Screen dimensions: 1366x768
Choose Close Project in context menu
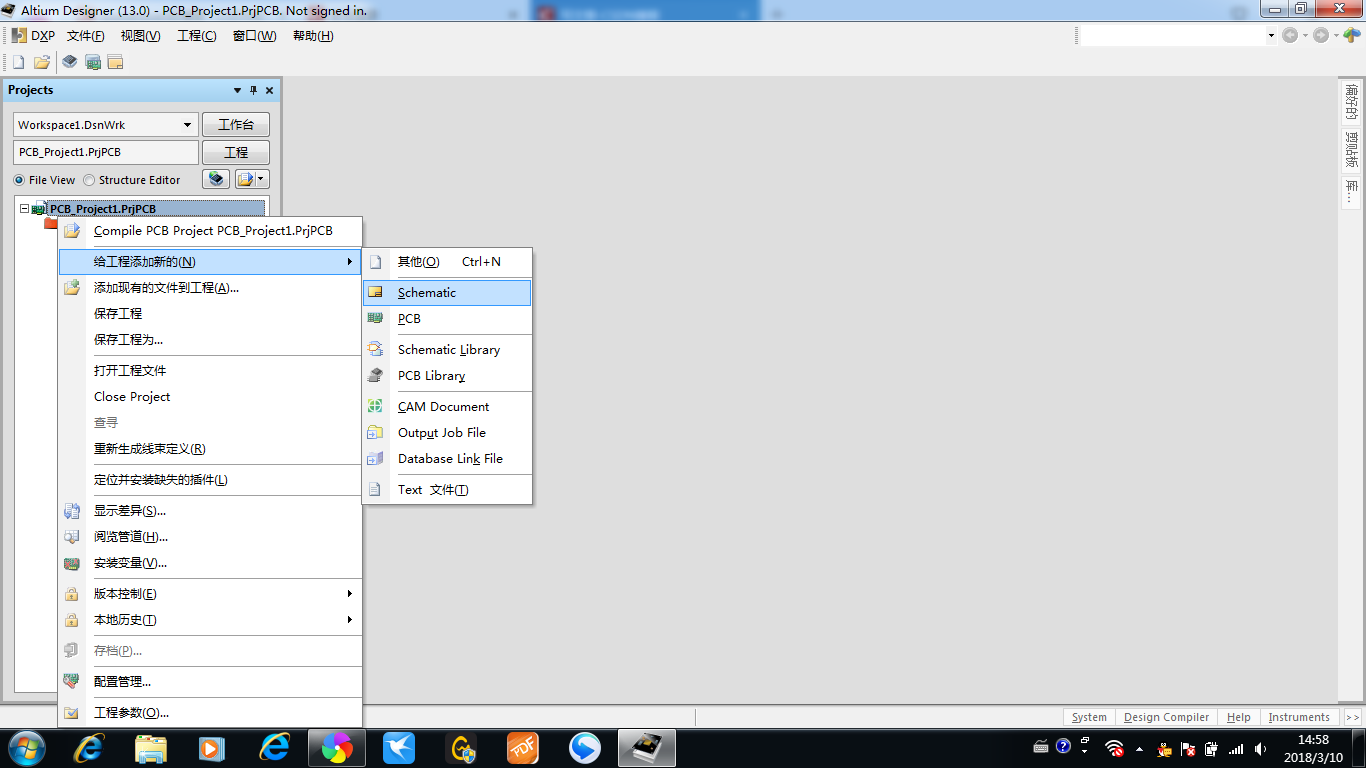tap(210, 397)
